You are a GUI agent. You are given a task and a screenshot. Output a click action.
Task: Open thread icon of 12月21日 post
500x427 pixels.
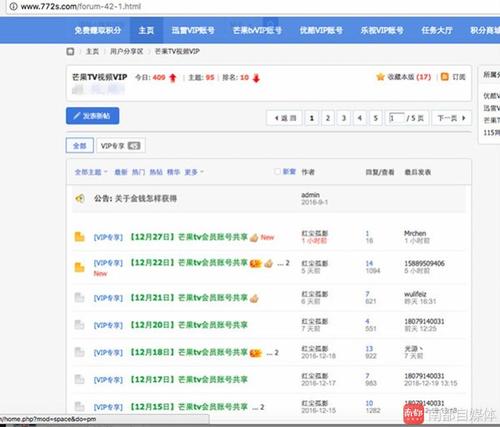tap(79, 297)
